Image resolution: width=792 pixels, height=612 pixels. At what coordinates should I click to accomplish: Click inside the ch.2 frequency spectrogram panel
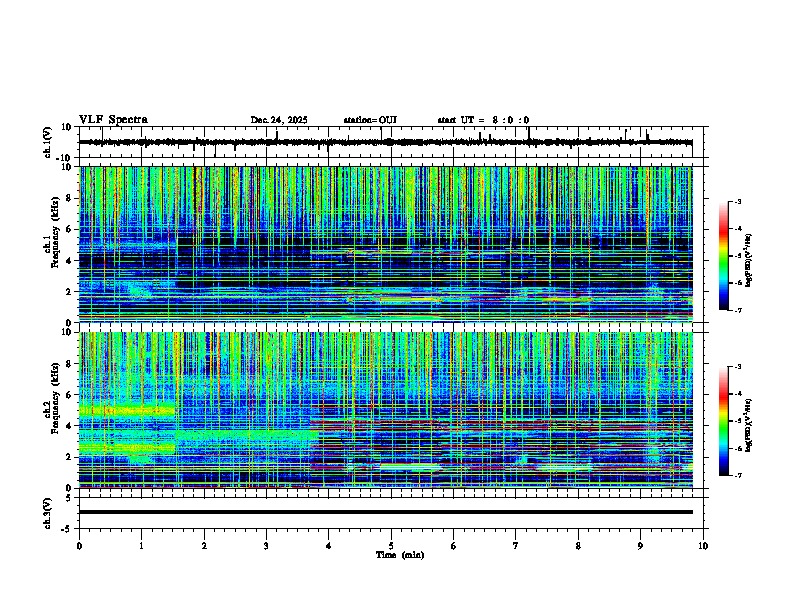(386, 410)
